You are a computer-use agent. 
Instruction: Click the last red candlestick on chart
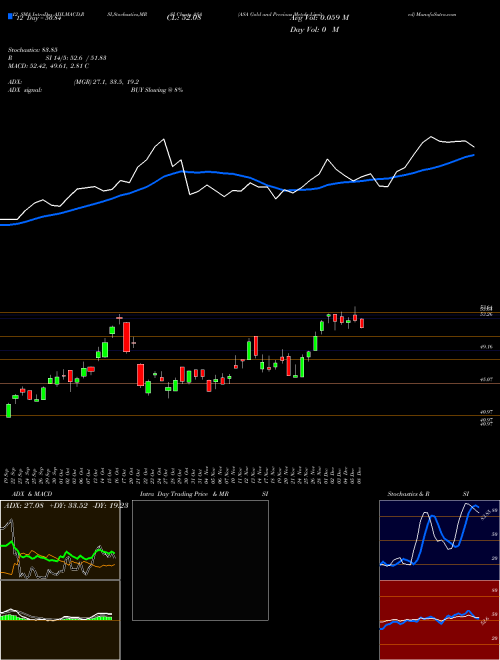click(x=362, y=323)
